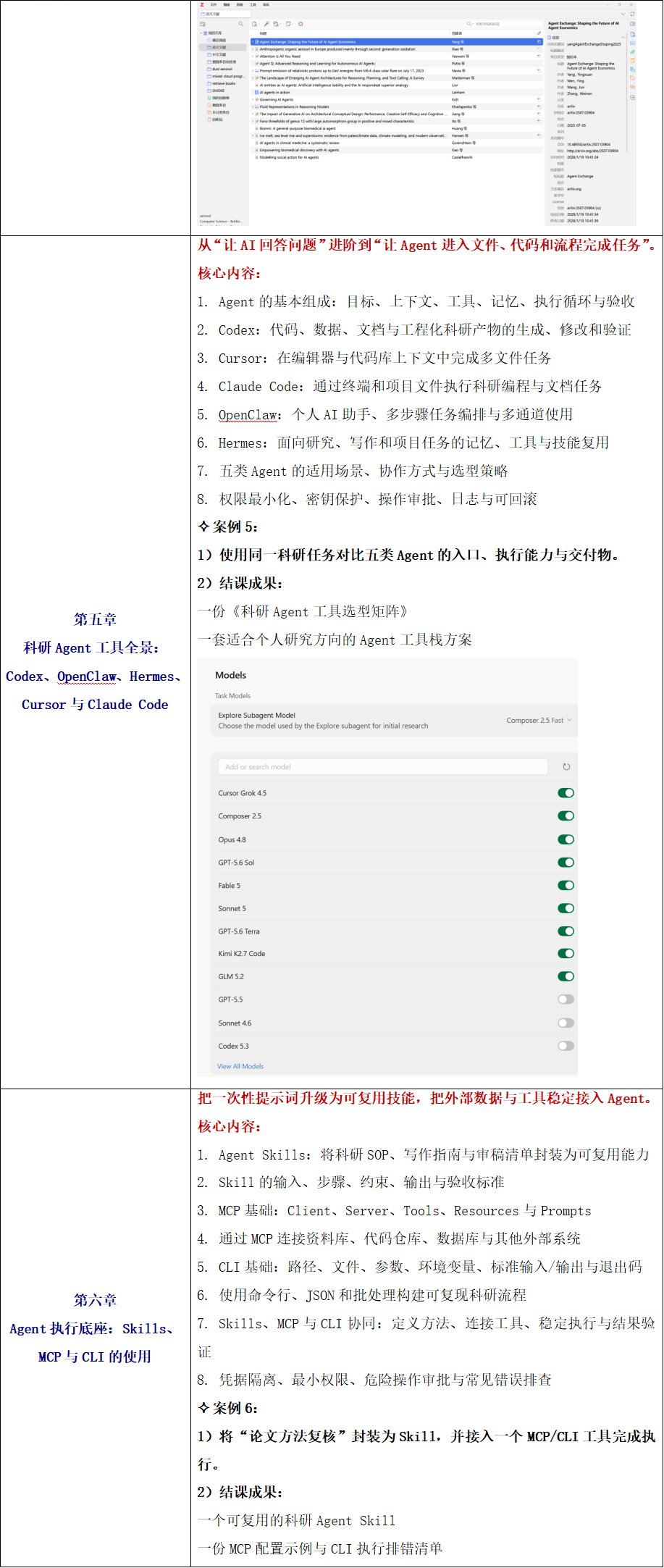Toggle the Sonnet 5 model switch

[x=566, y=908]
